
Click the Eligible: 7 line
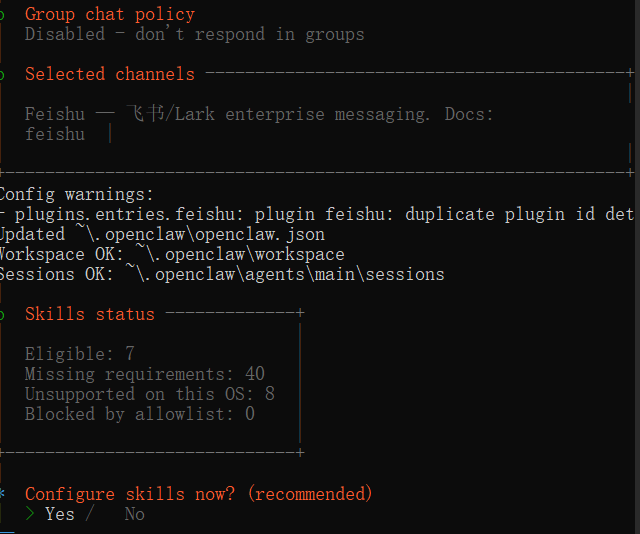point(80,354)
